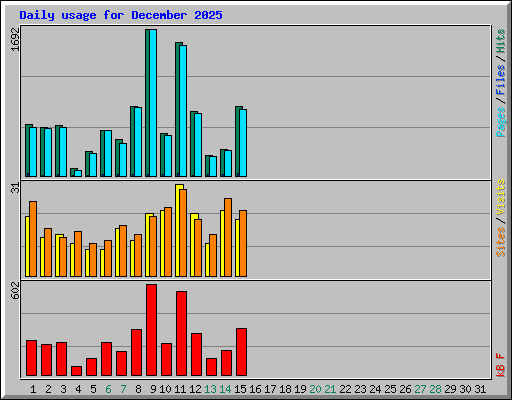Select the cyan hits bar for day 11
This screenshot has width=512, height=400.
pyautogui.click(x=183, y=111)
